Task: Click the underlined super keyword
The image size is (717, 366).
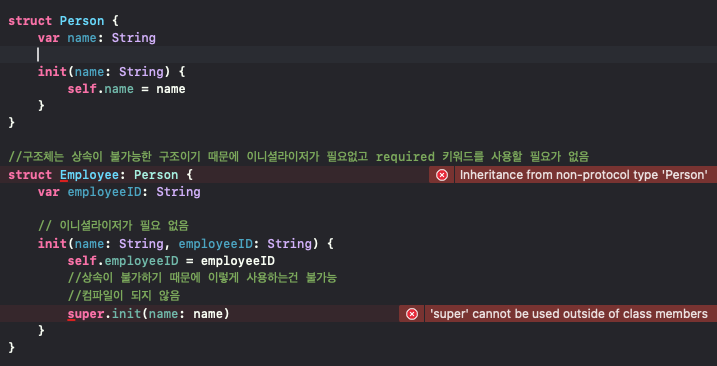Action: (x=86, y=314)
